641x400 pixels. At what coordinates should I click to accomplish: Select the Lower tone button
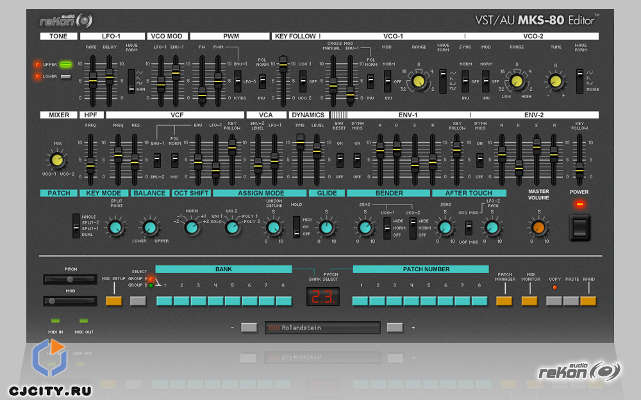65,76
